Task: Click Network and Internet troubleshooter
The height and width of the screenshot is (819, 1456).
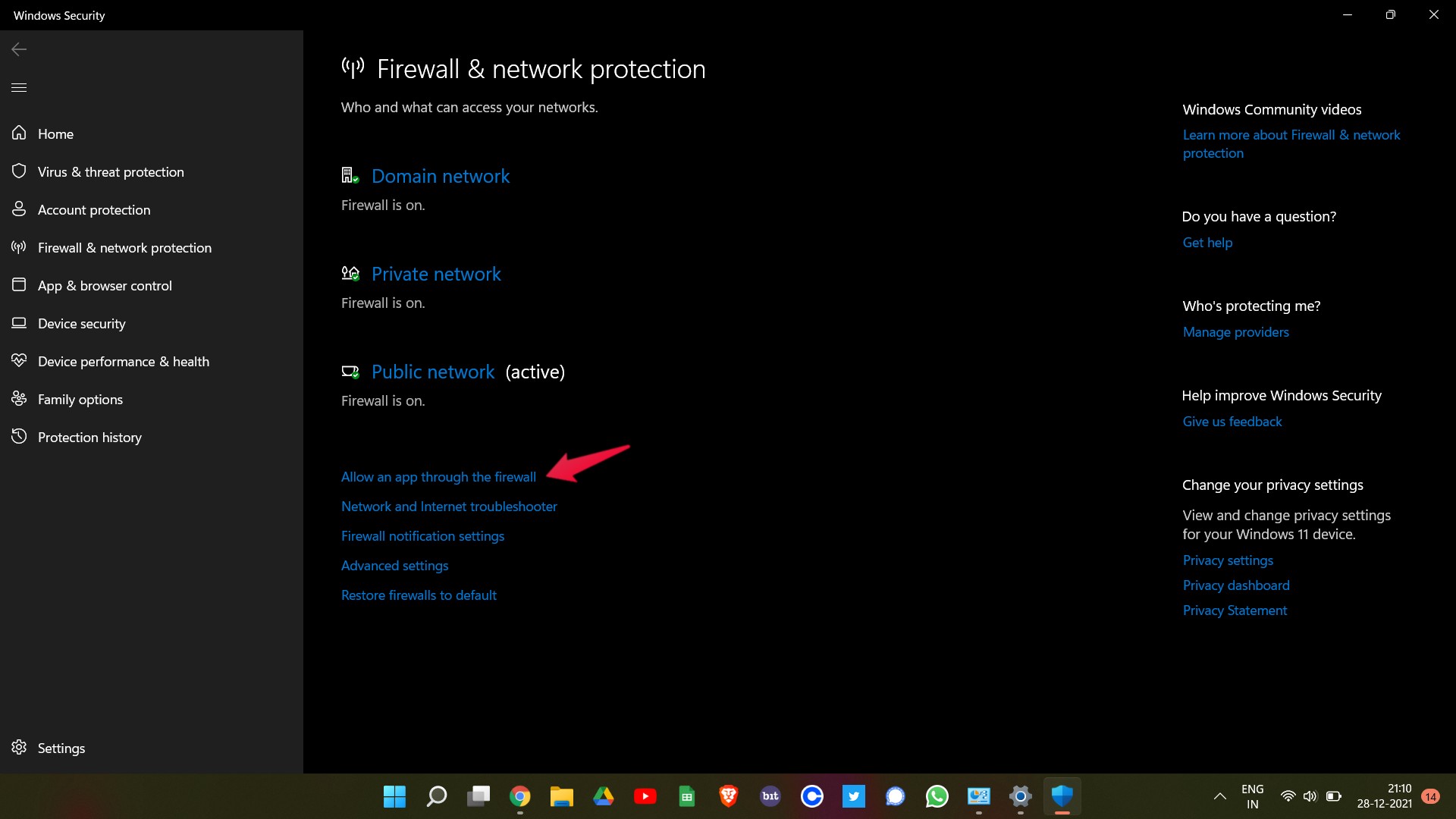Action: click(x=449, y=506)
